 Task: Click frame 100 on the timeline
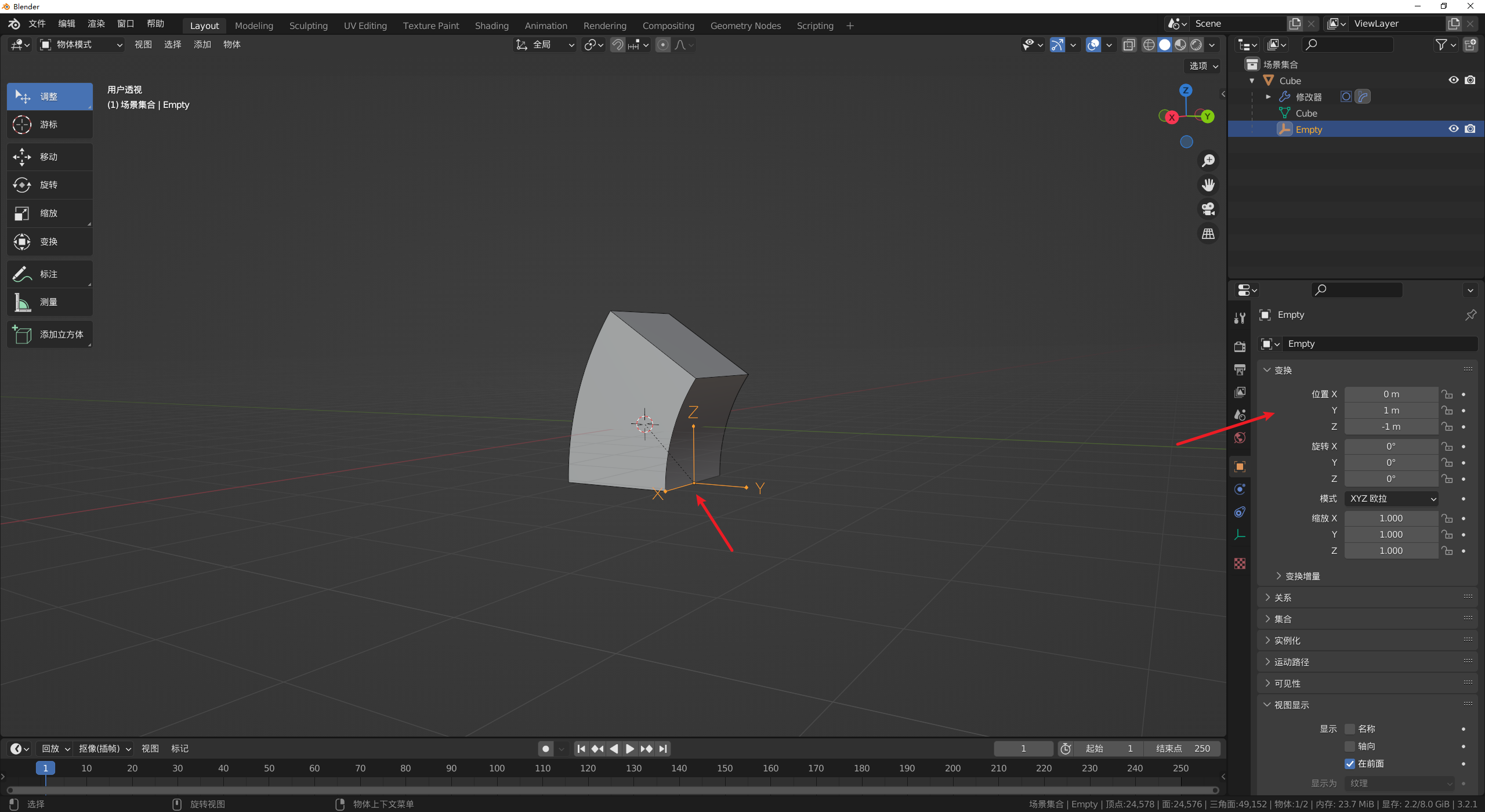(x=497, y=768)
